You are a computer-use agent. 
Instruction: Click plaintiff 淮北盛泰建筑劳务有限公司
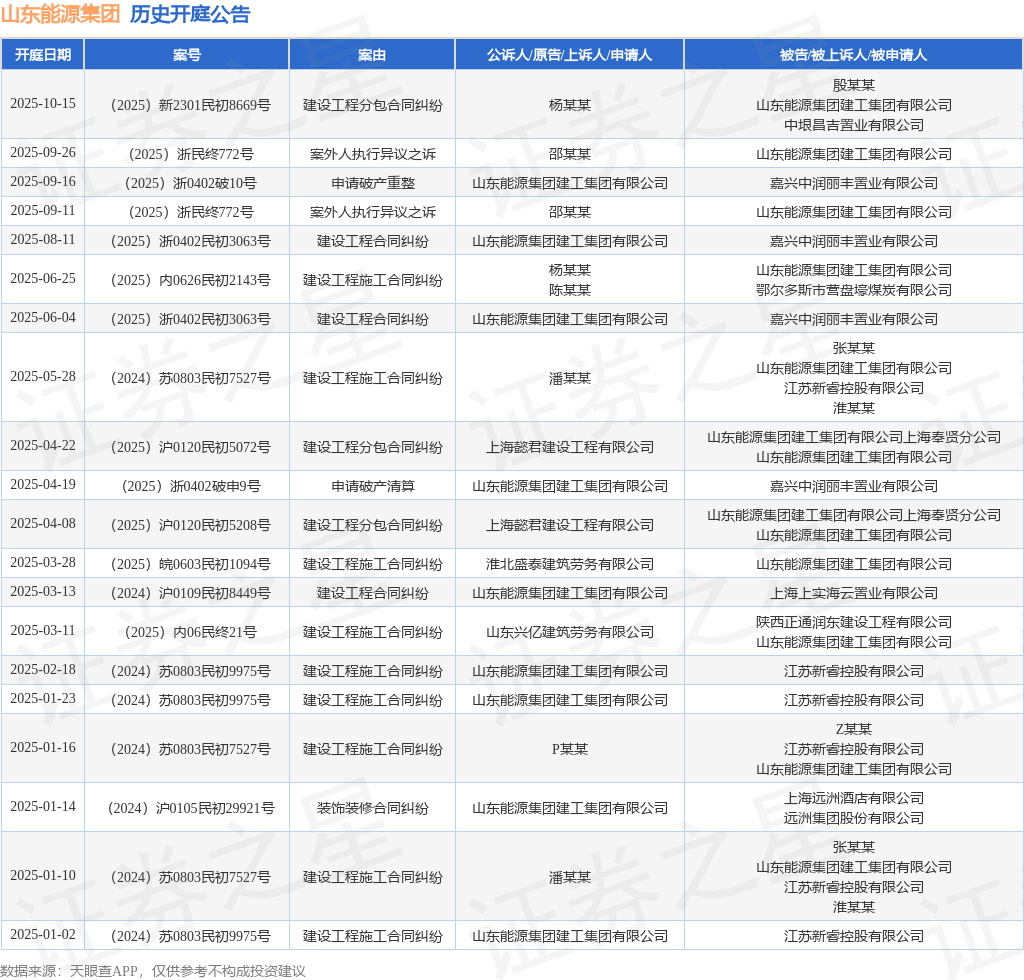(x=569, y=564)
